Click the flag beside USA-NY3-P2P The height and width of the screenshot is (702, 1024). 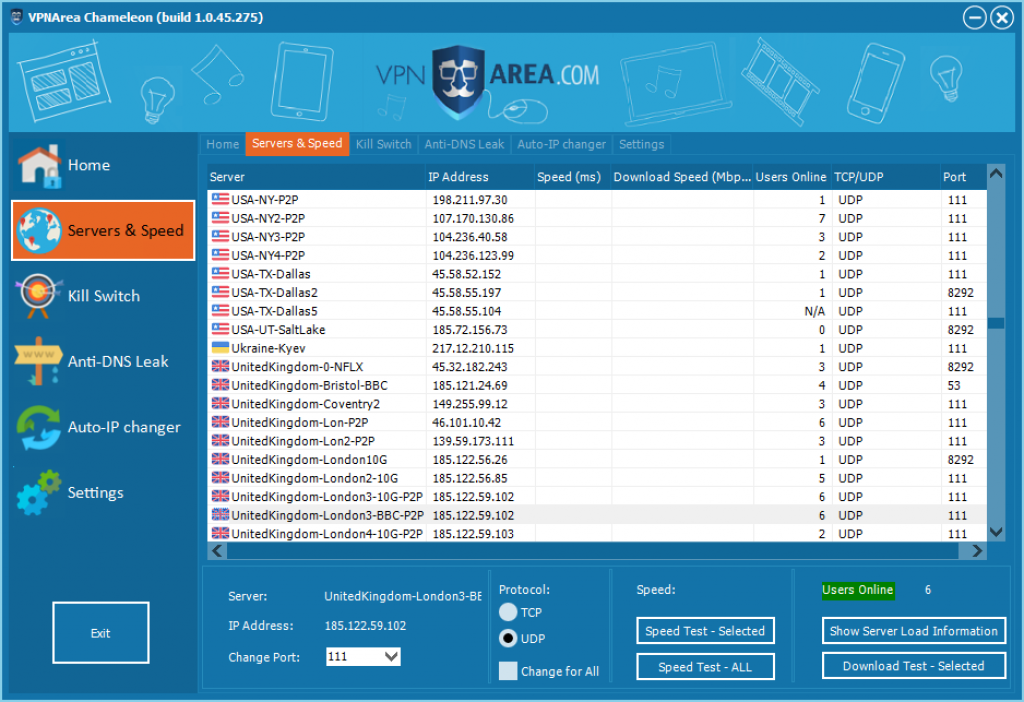(x=220, y=236)
